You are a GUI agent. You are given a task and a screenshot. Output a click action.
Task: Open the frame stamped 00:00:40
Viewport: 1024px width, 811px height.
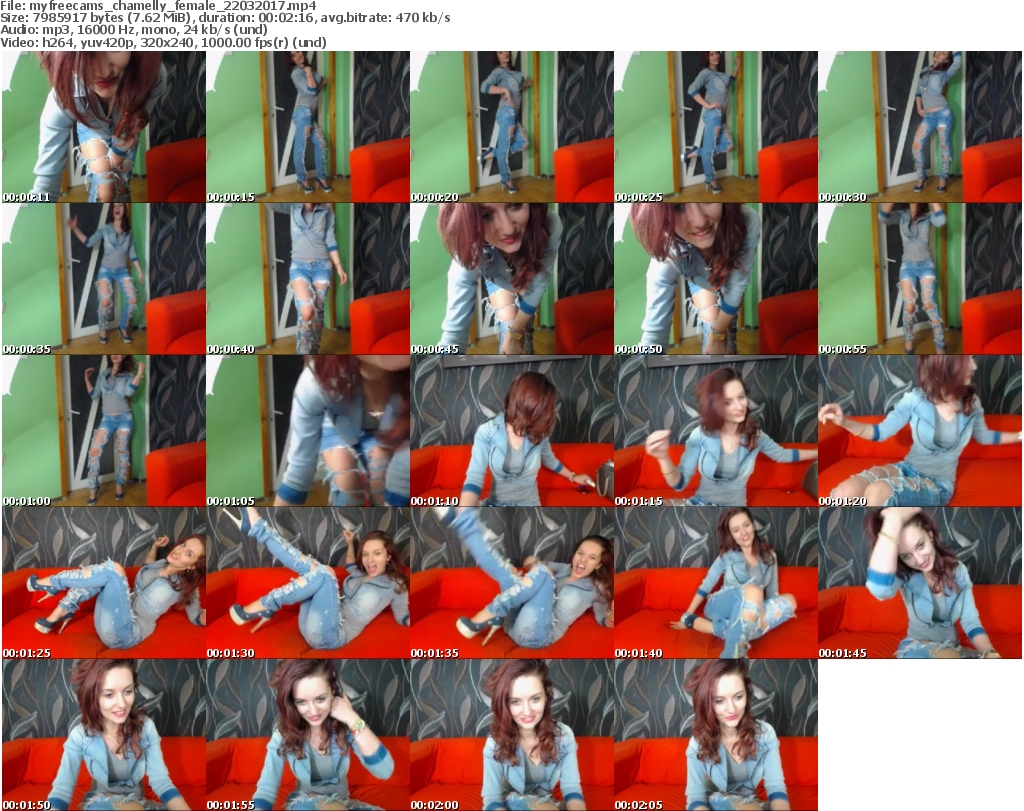pyautogui.click(x=308, y=279)
